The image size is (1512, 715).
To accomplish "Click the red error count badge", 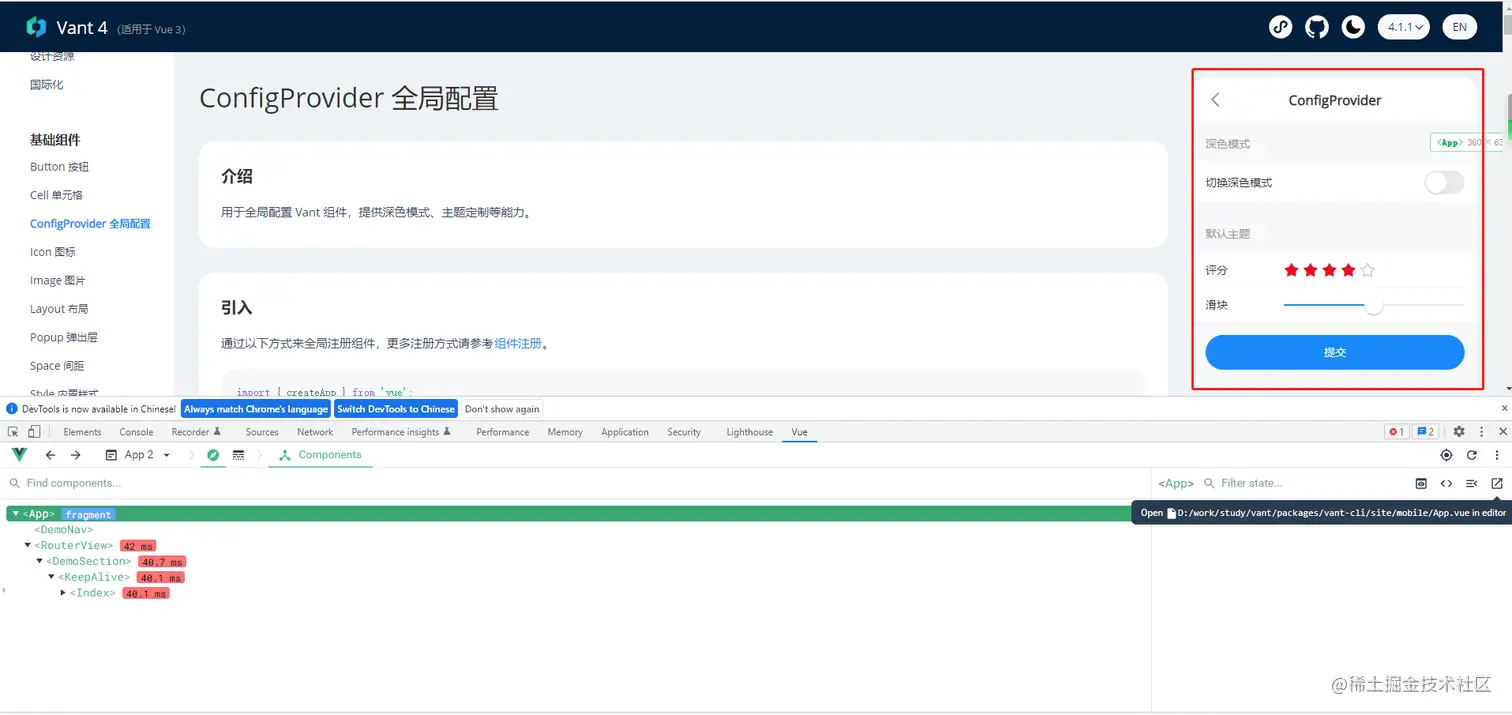I will click(x=1396, y=432).
